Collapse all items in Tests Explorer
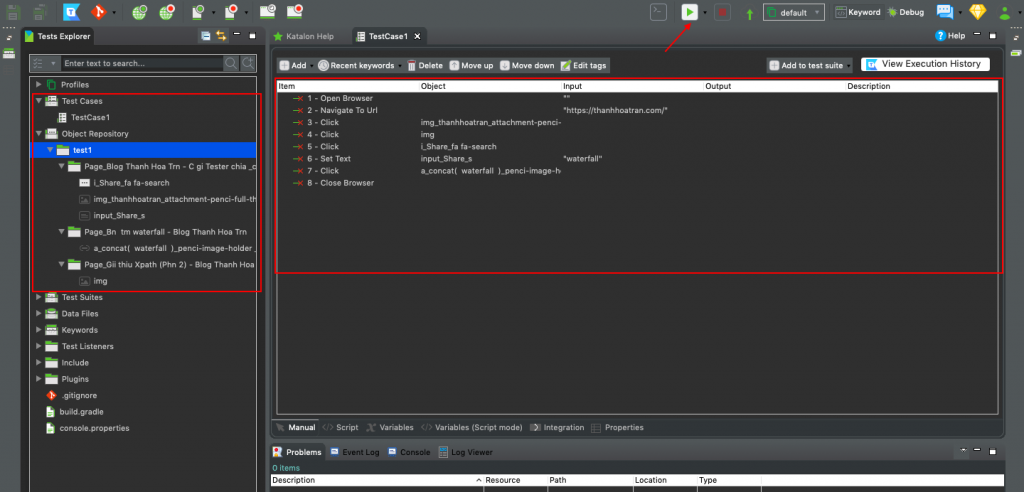This screenshot has width=1024, height=492. point(206,36)
